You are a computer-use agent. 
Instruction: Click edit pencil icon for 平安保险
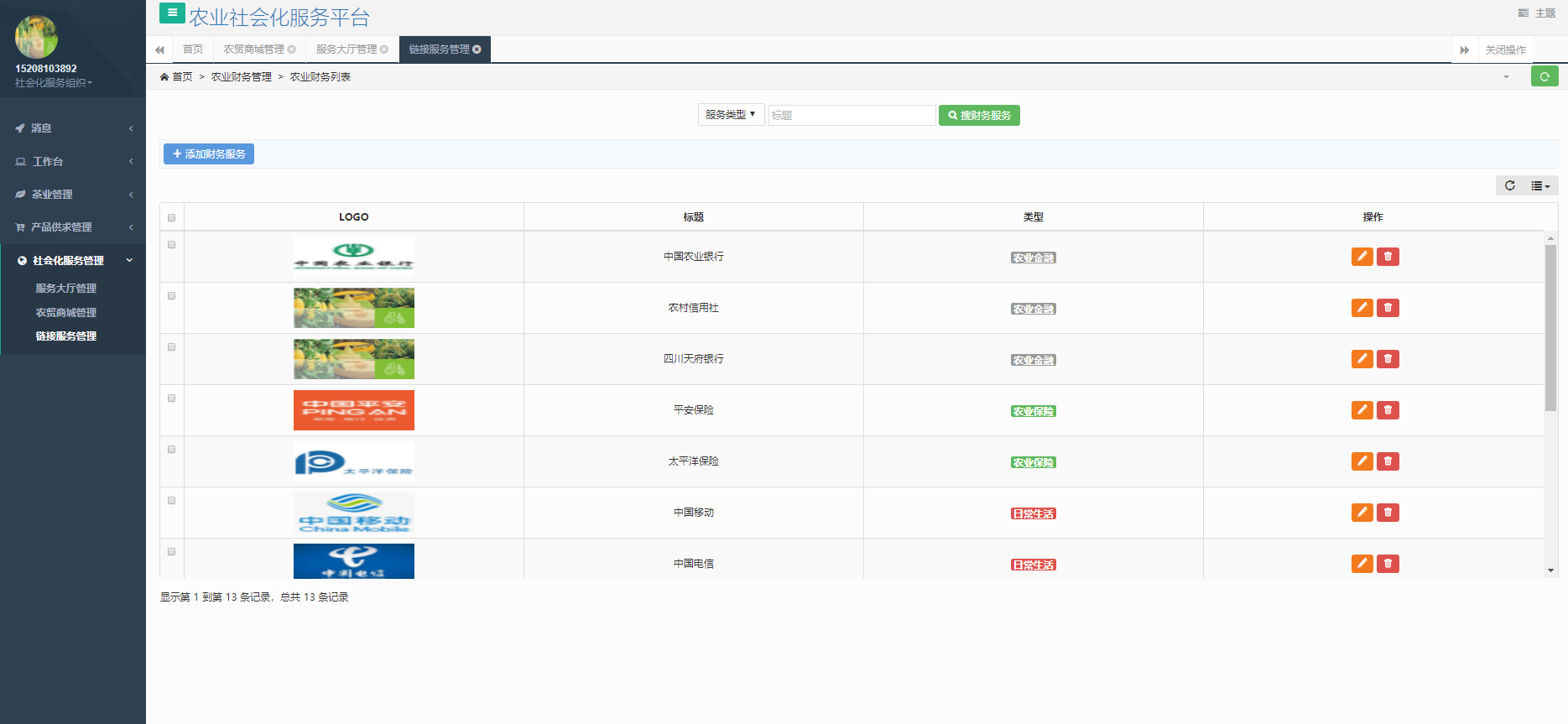point(1362,410)
